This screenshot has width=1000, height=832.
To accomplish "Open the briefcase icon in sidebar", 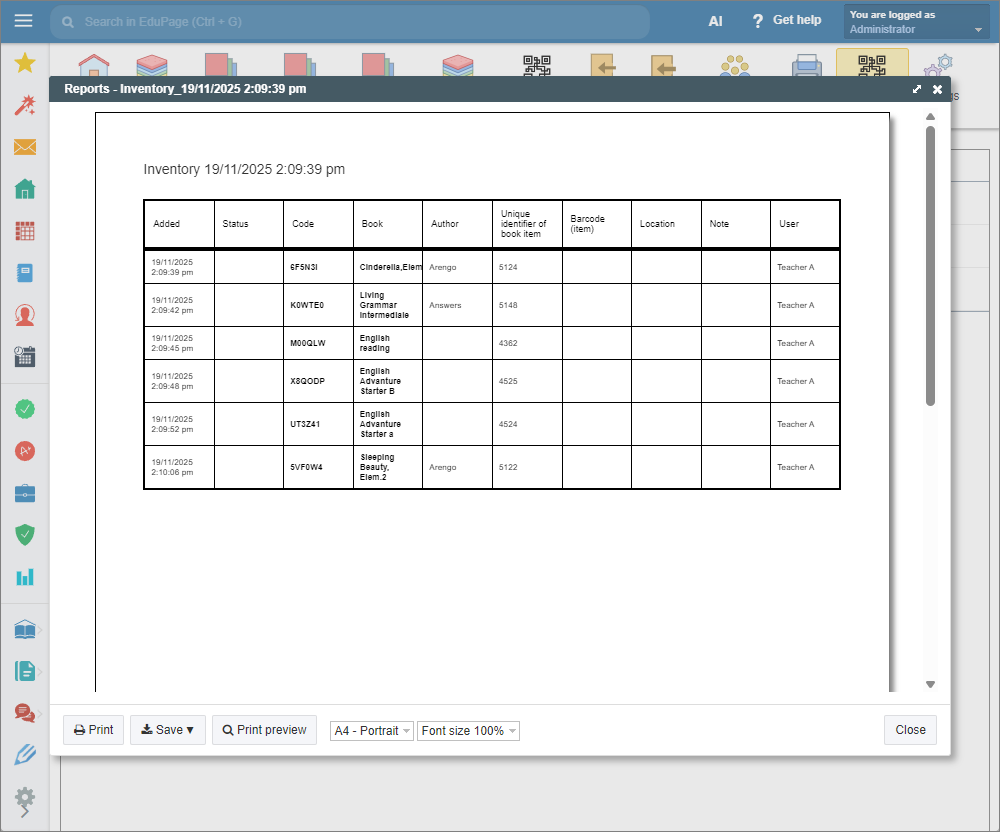I will coord(25,493).
